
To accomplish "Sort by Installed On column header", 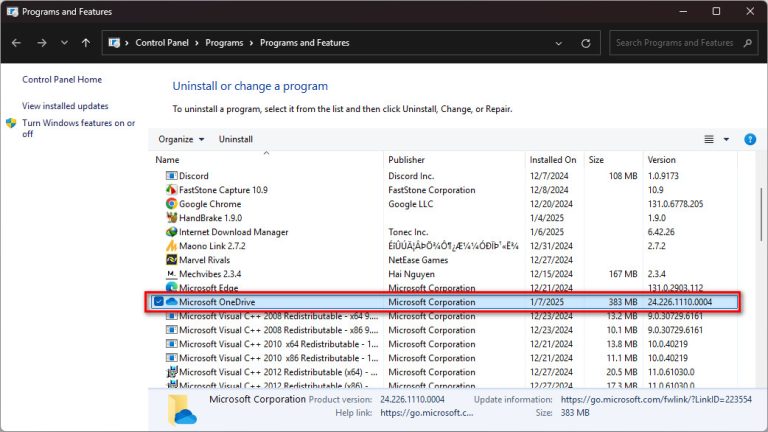I will 553,160.
